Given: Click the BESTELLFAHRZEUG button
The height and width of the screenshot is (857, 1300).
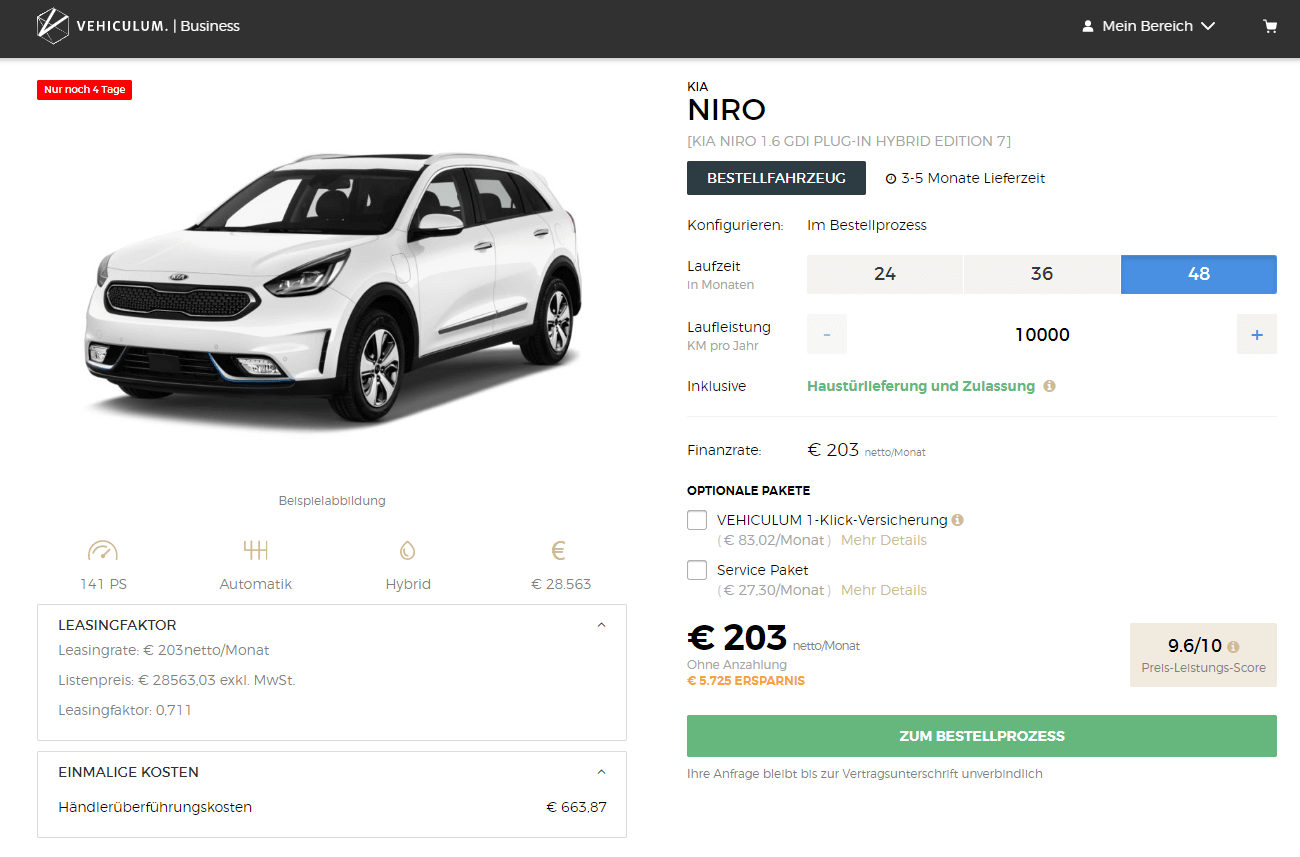Looking at the screenshot, I should coord(776,178).
